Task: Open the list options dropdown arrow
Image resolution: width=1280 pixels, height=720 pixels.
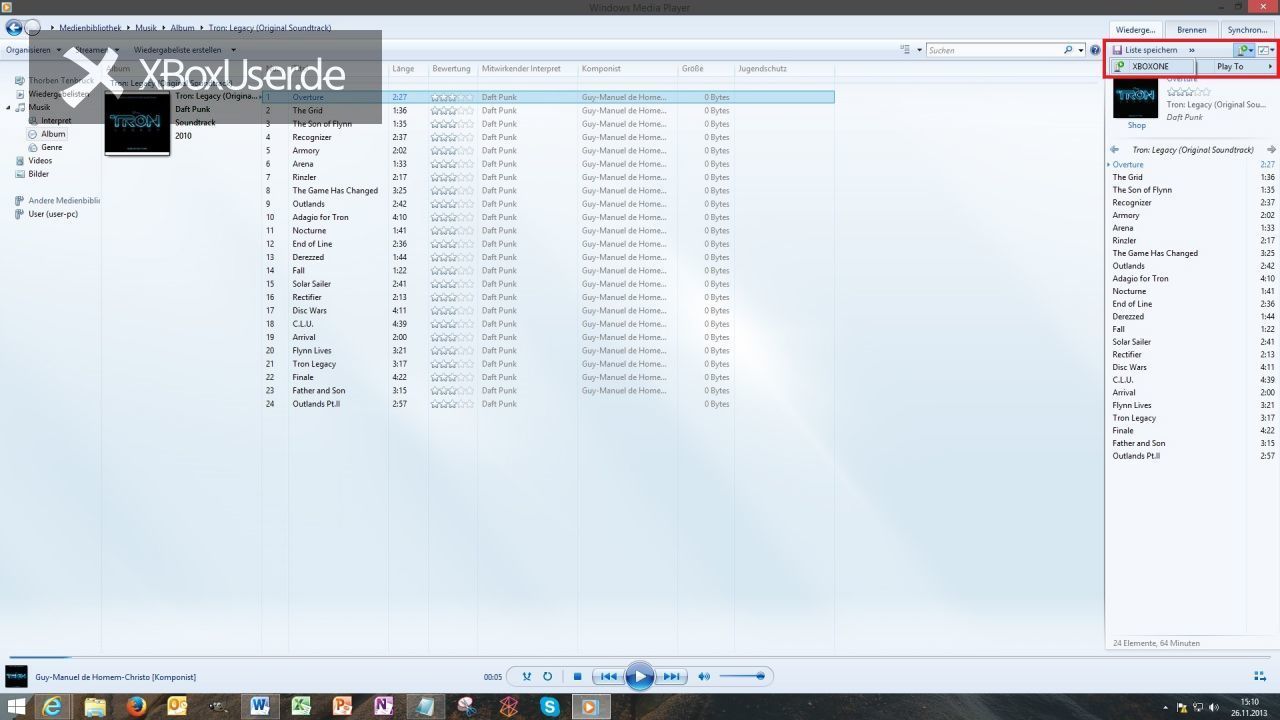Action: (1273, 50)
